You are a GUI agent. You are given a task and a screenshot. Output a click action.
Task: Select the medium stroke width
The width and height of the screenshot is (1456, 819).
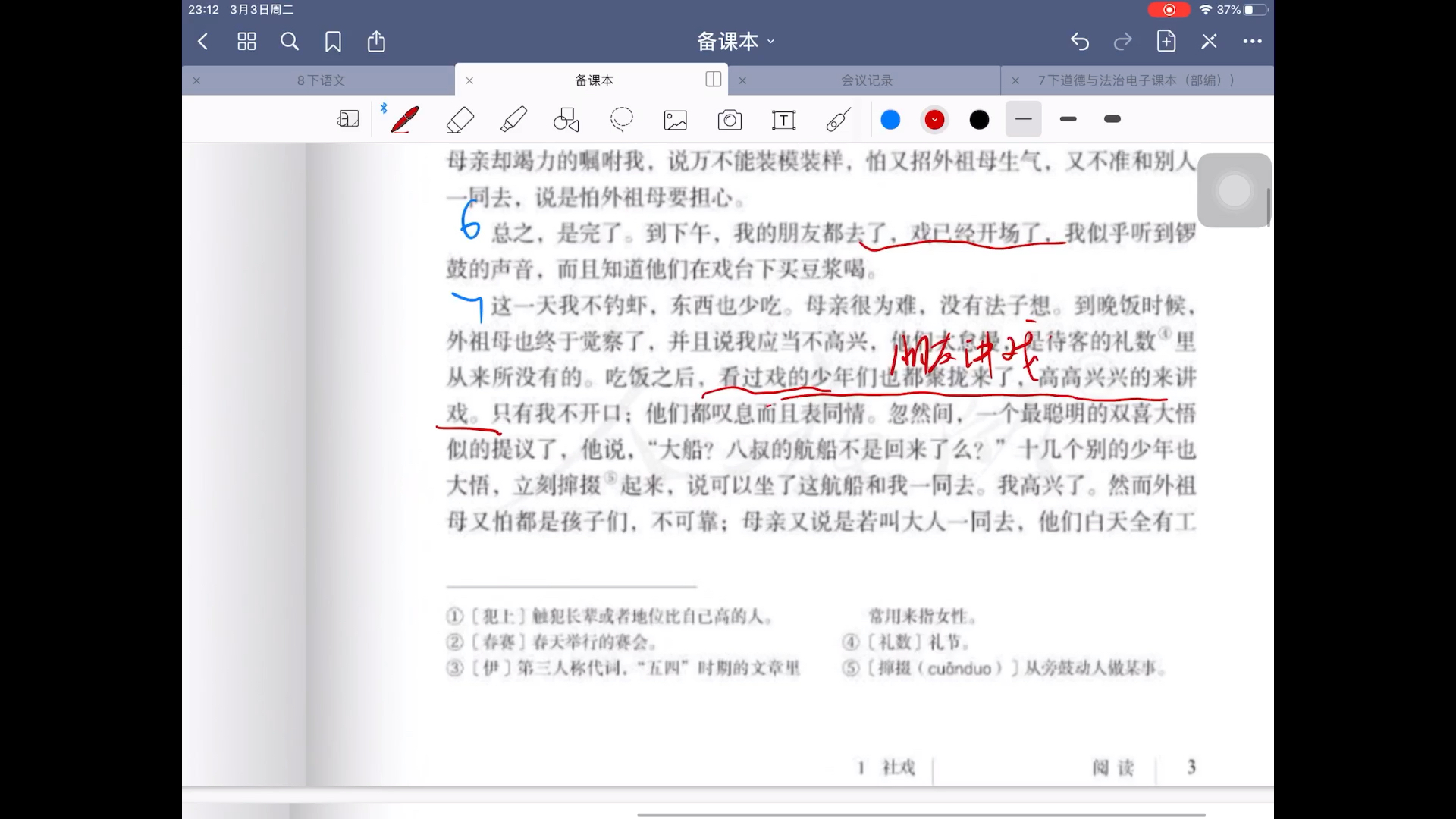(1068, 119)
